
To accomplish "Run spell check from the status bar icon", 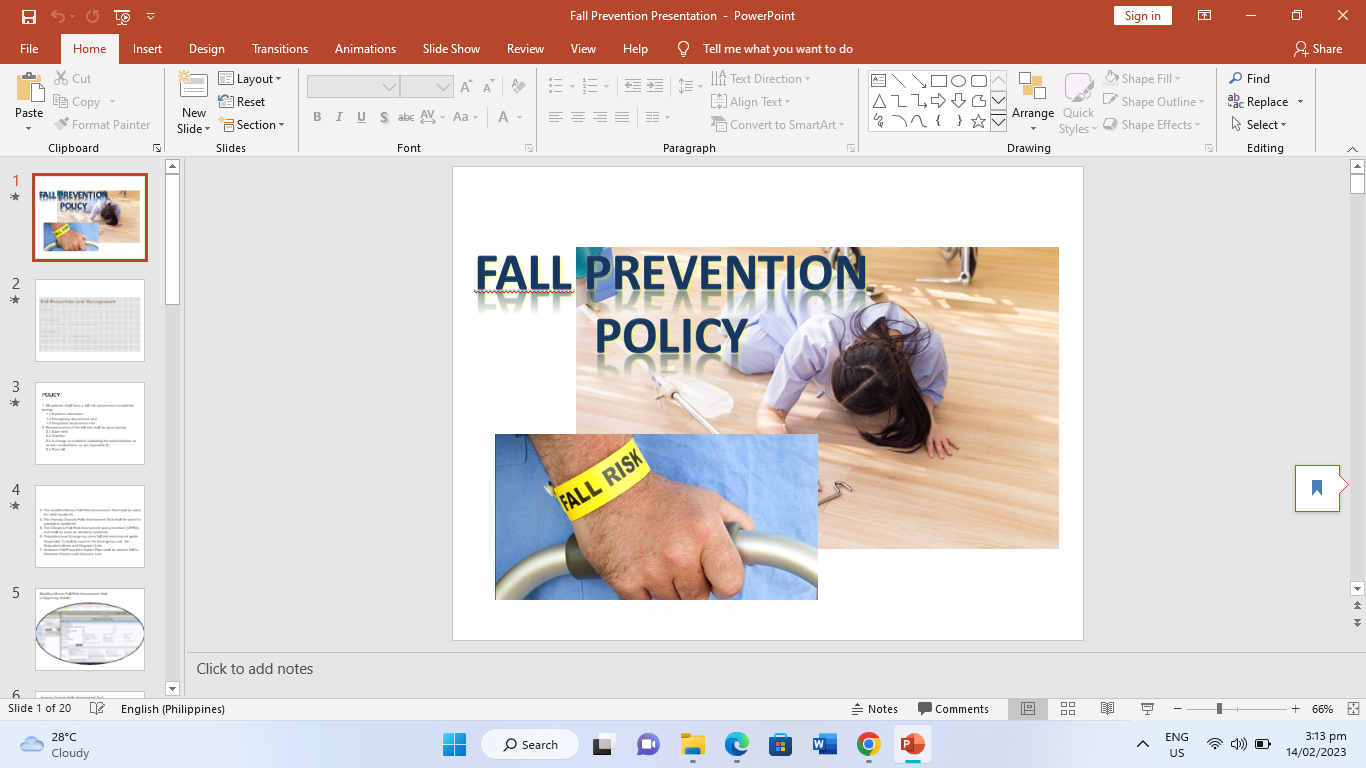I will pos(97,709).
